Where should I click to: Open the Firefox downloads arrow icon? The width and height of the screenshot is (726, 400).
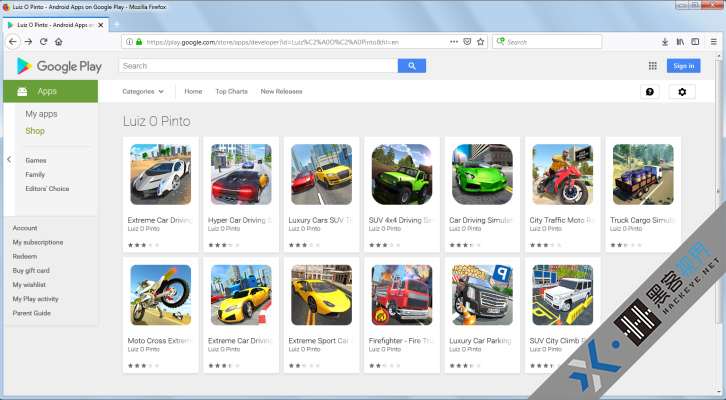664,42
